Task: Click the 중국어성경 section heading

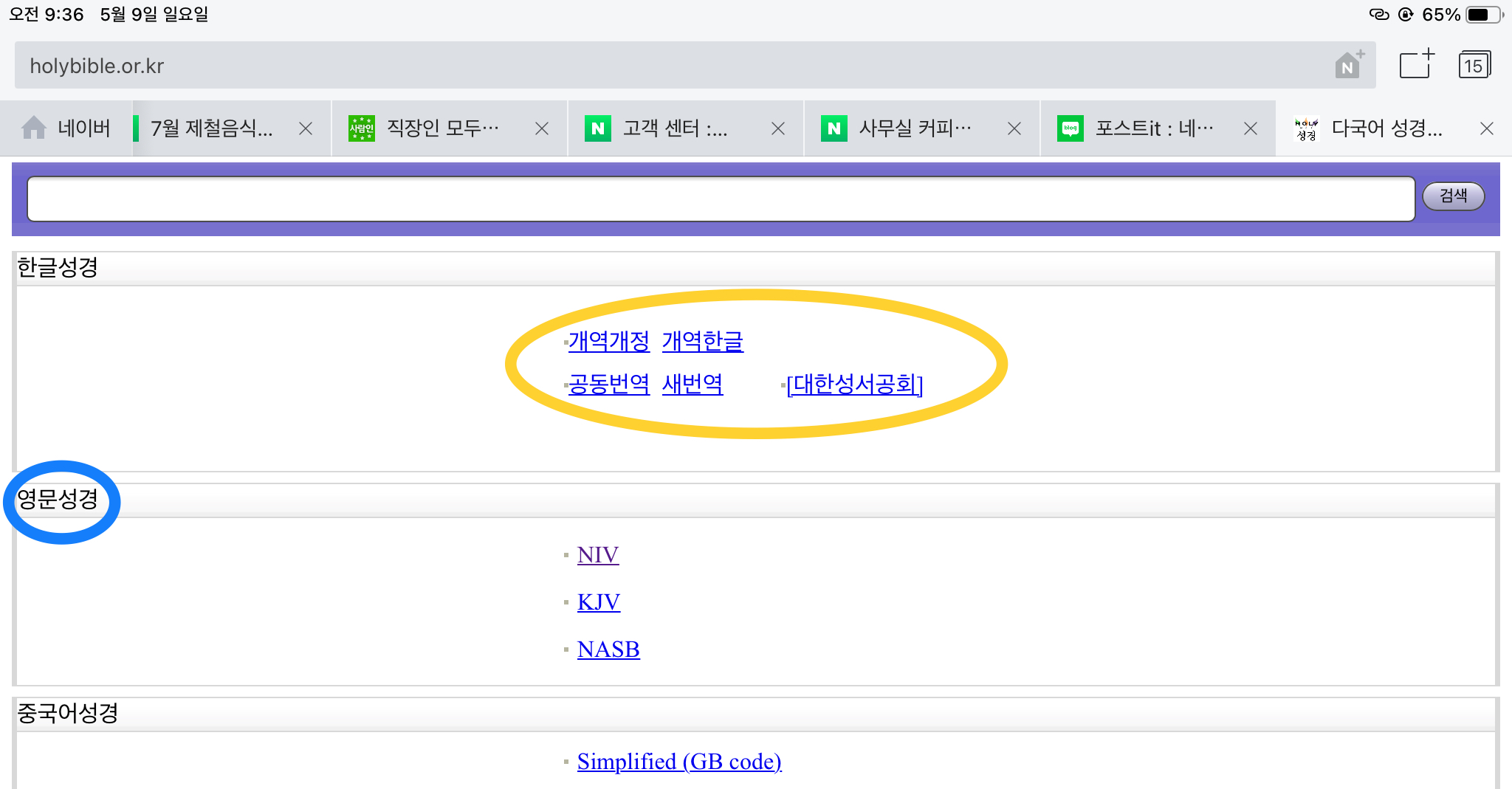Action: click(68, 713)
